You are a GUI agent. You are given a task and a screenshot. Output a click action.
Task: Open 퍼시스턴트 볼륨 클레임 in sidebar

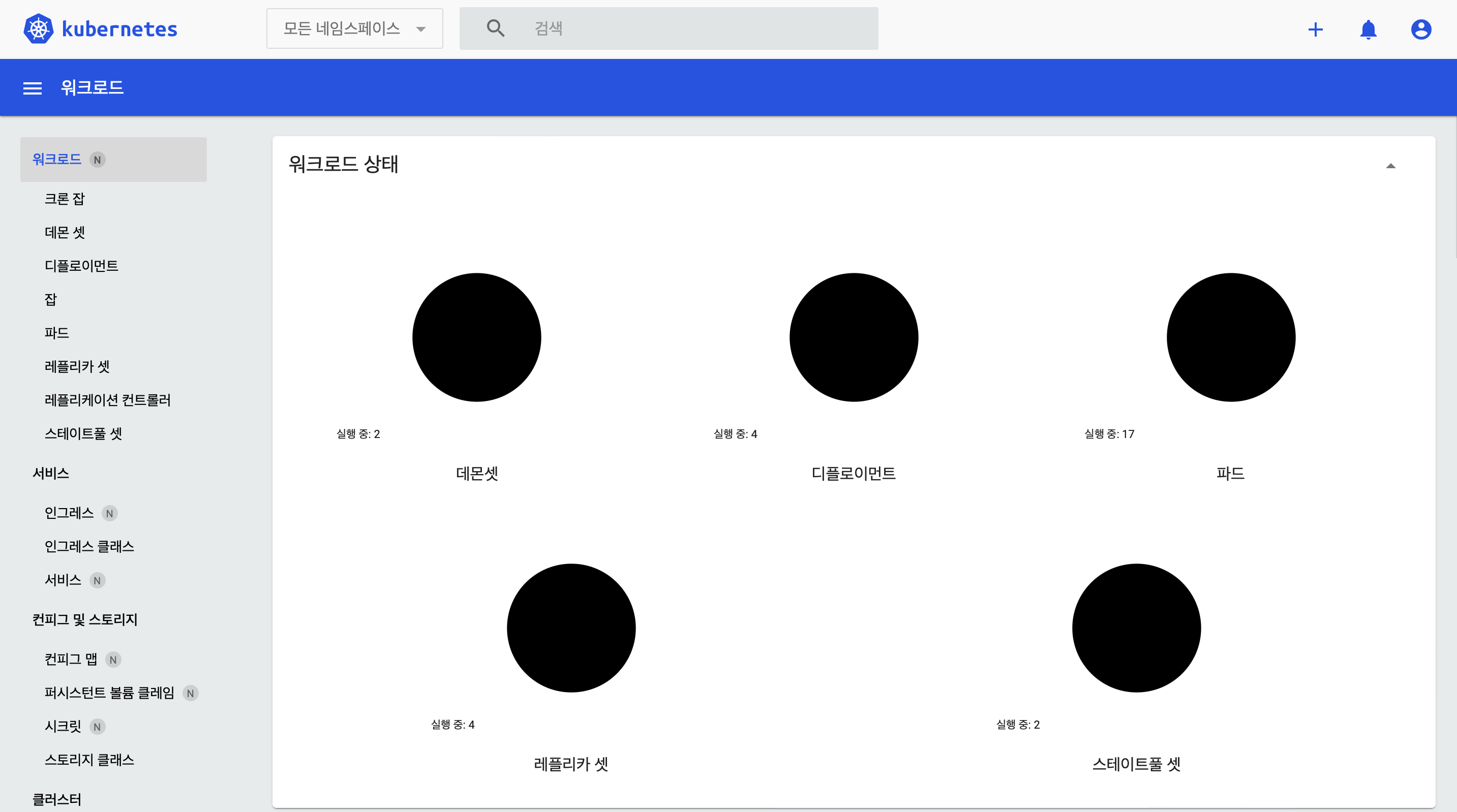pyautogui.click(x=109, y=693)
